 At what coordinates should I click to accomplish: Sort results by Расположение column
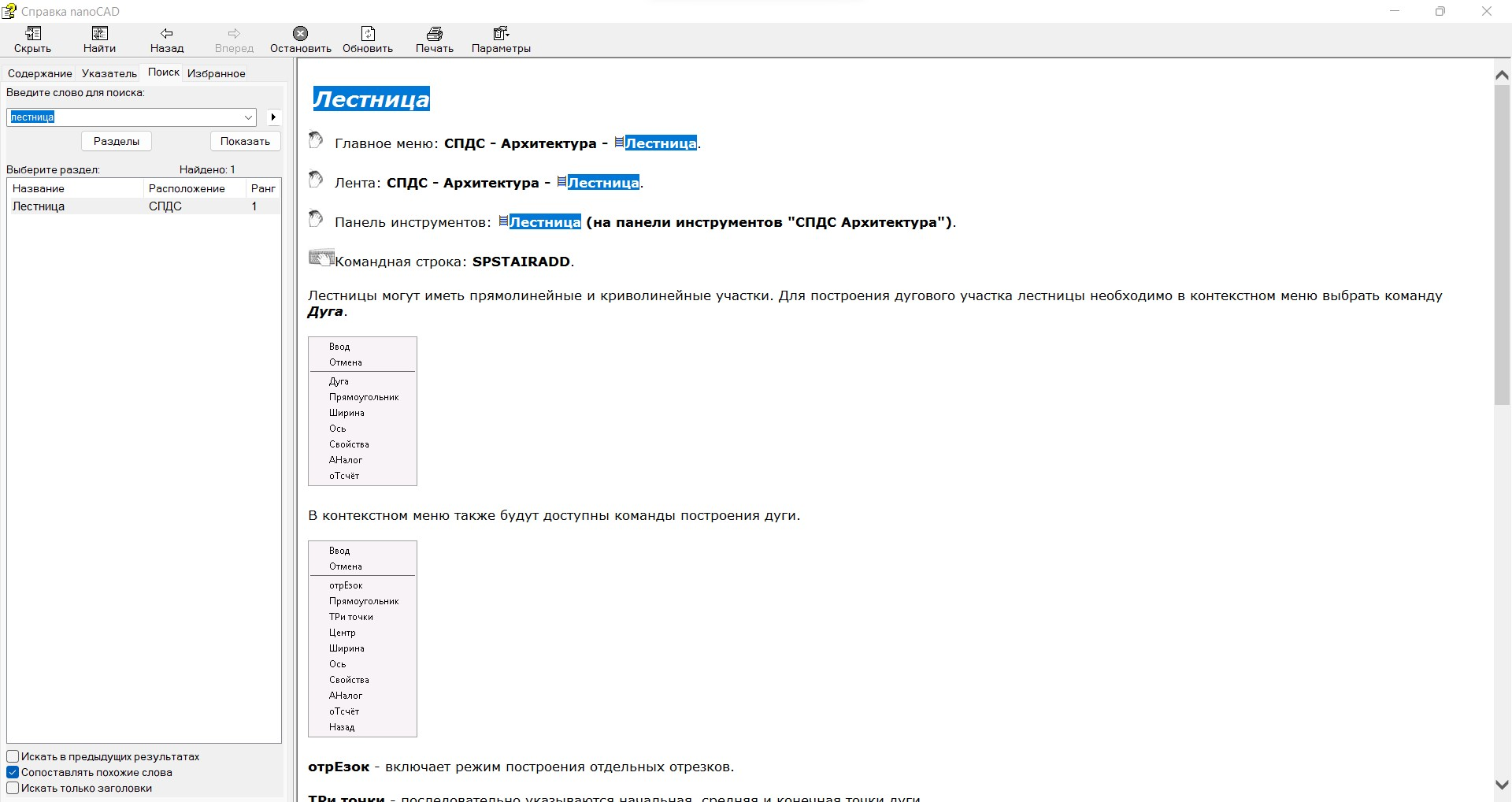point(195,188)
